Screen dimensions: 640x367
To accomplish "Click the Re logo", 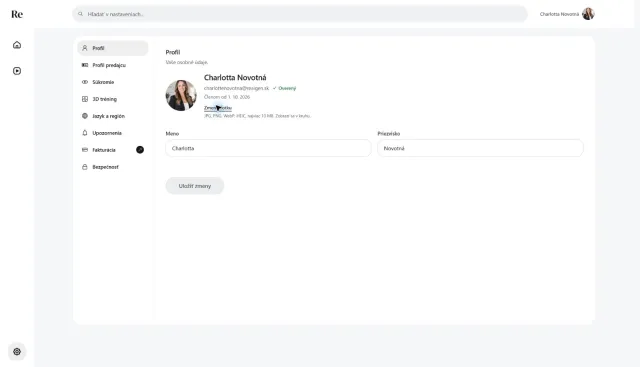I will tap(17, 14).
